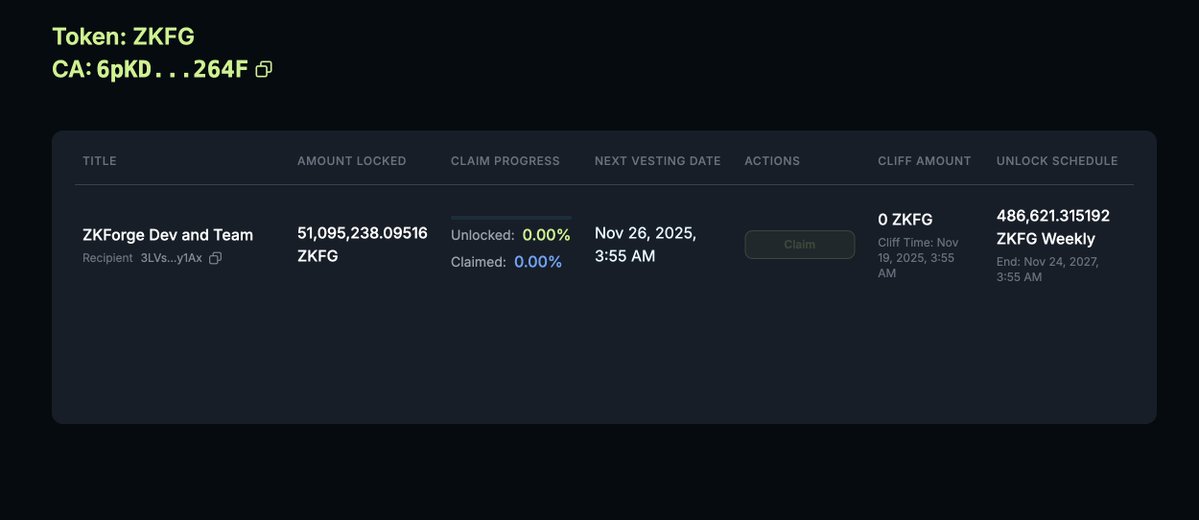
Task: Click the TITLE column header
Action: tap(100, 161)
